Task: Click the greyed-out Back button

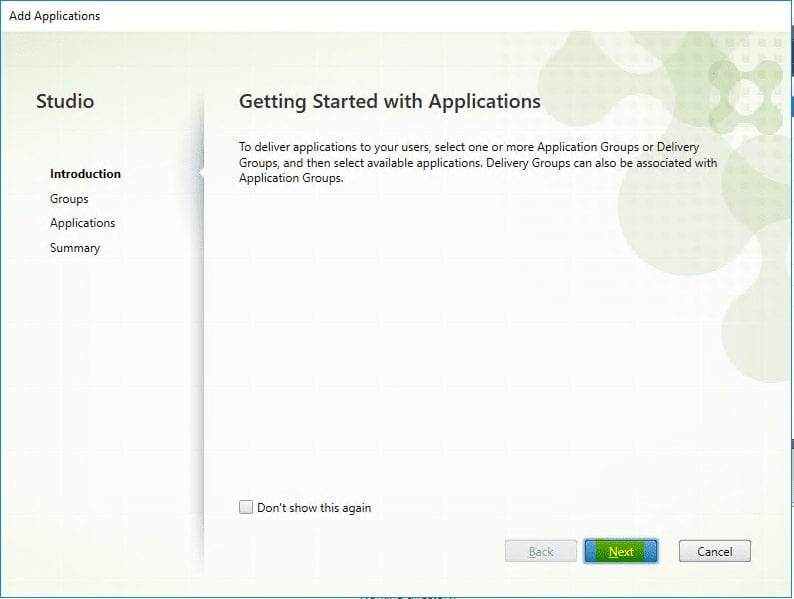Action: click(541, 551)
